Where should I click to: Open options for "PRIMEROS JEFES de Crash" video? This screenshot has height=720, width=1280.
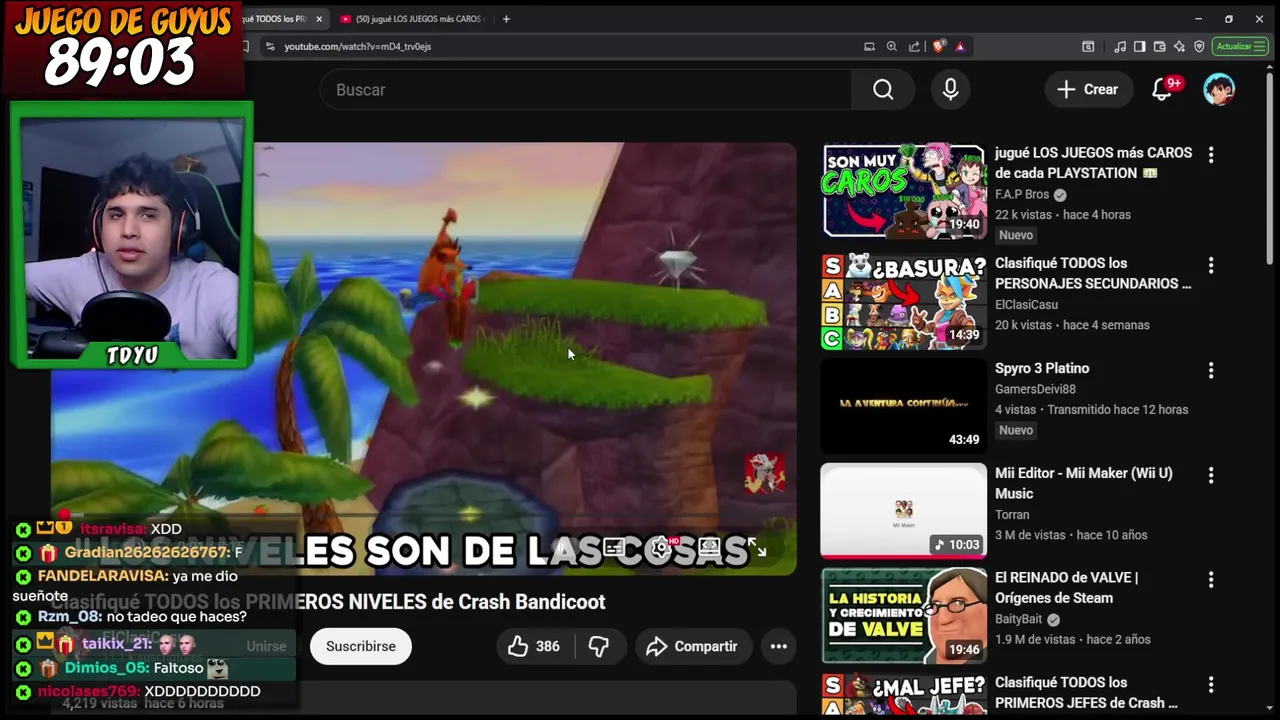[x=1211, y=684]
